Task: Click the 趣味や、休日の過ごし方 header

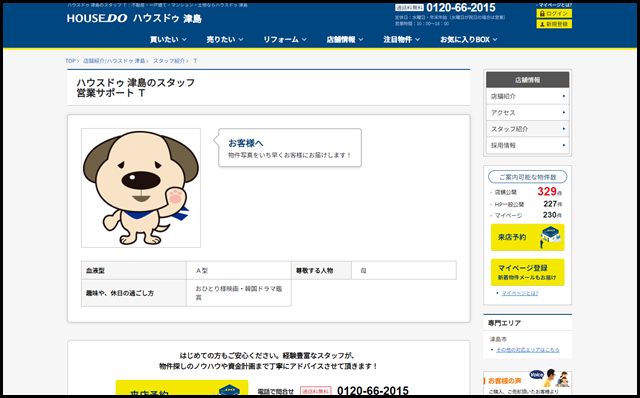Action: pos(134,293)
